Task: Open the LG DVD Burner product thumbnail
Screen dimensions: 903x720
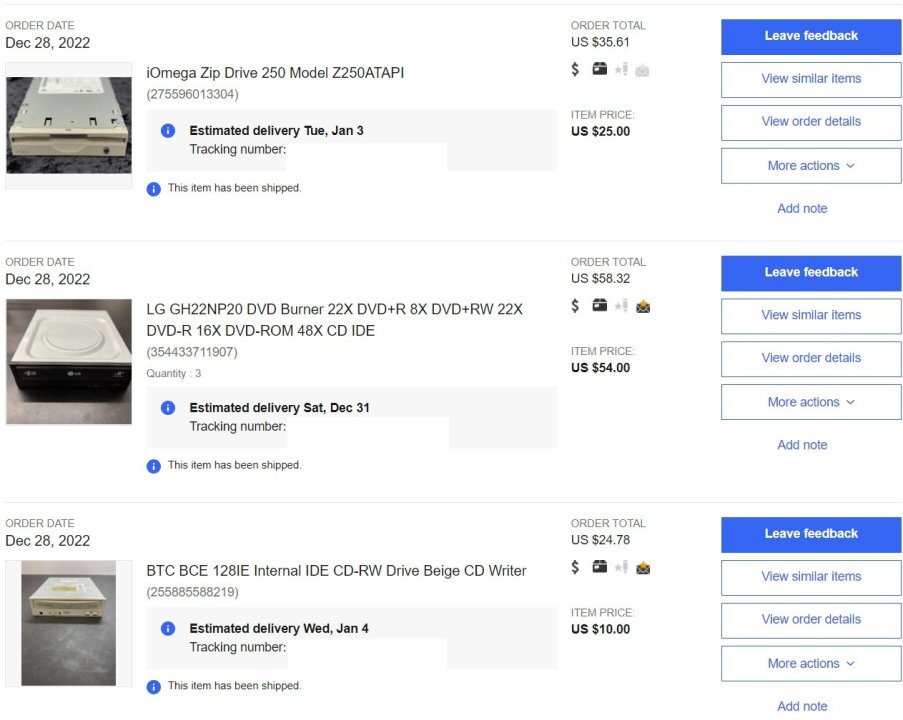Action: (x=69, y=361)
